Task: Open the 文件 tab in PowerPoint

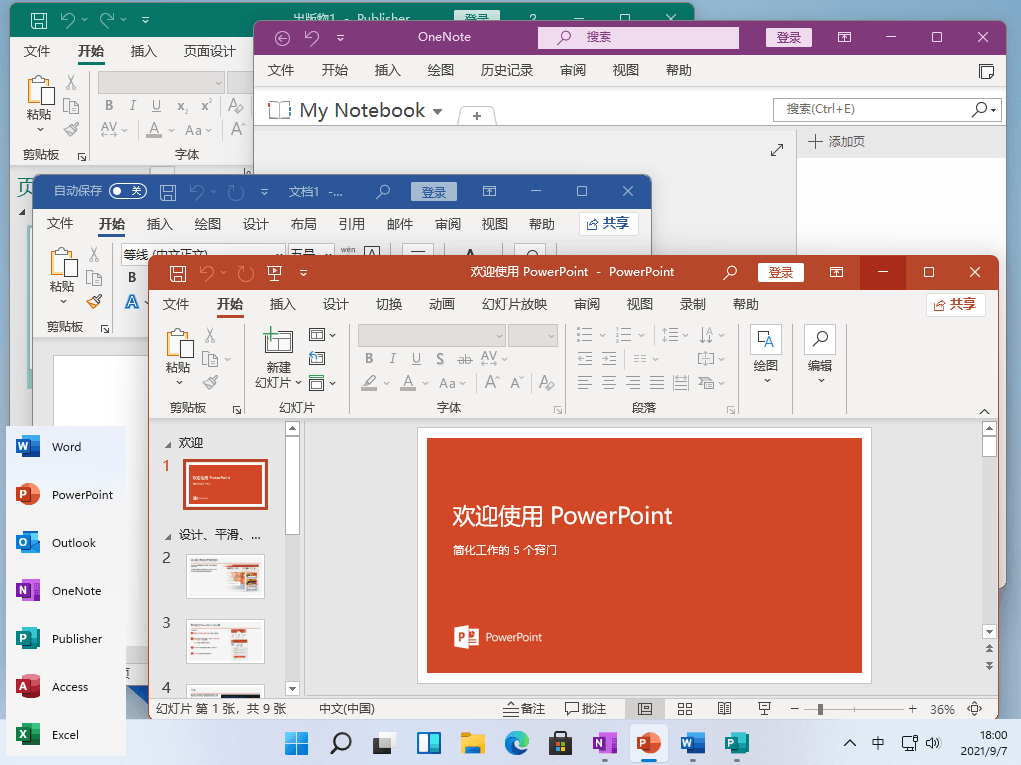Action: pyautogui.click(x=176, y=304)
